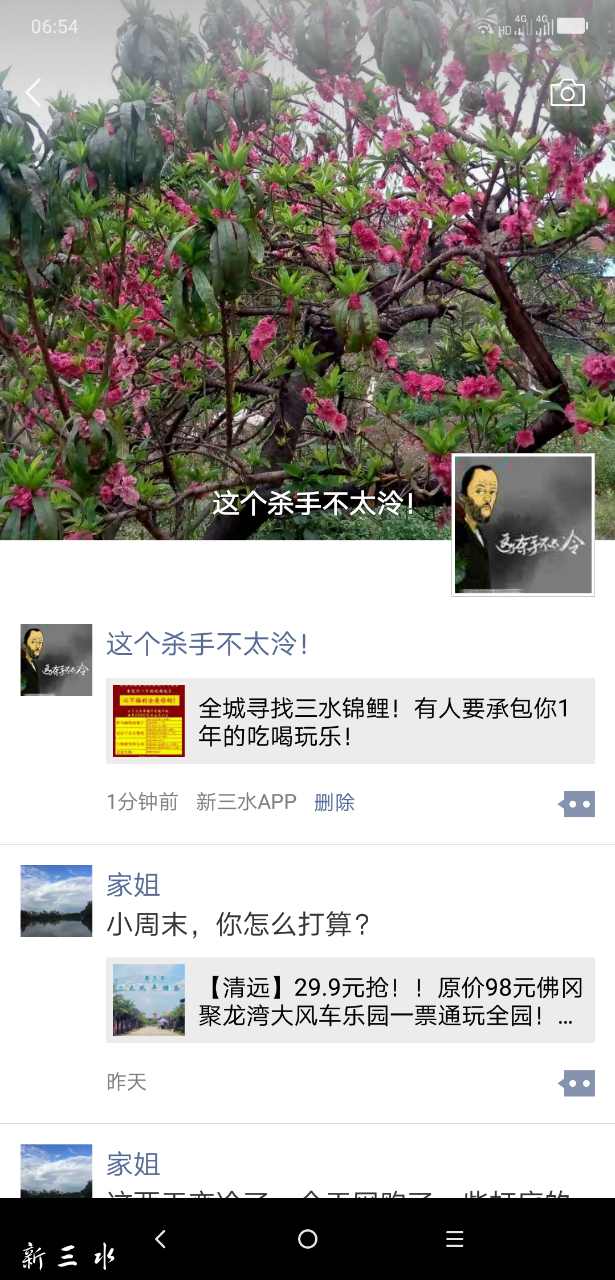
Task: Open the large profile avatar on the cover
Action: (x=523, y=525)
